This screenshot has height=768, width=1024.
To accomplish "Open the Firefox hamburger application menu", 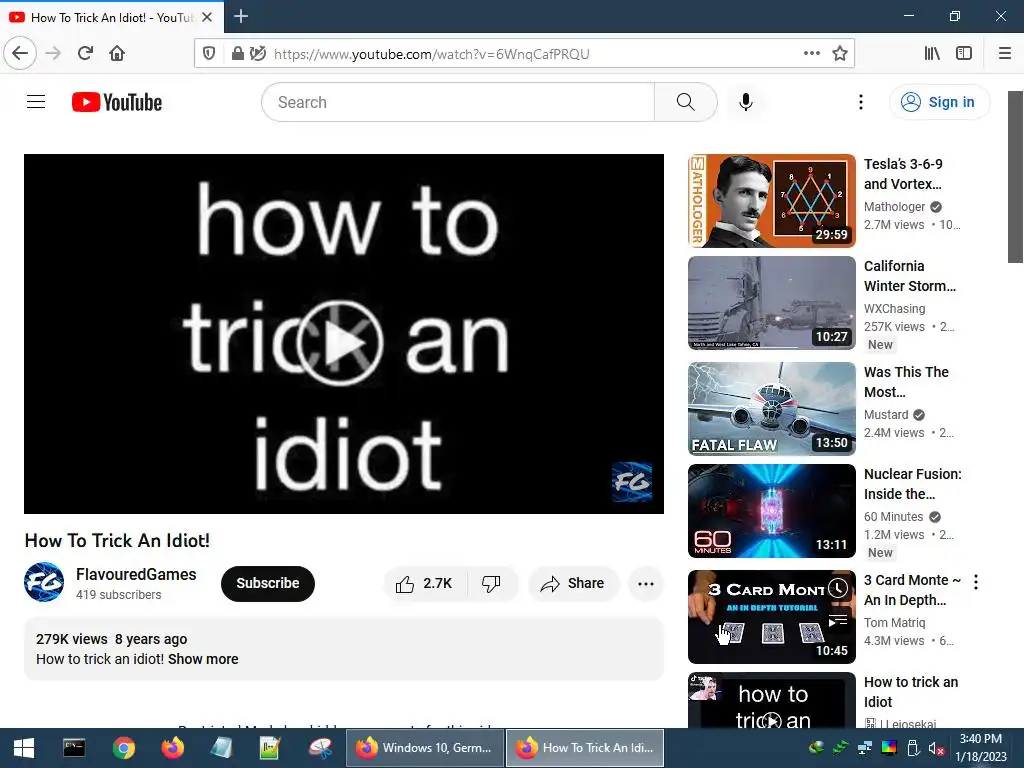I will [1005, 53].
